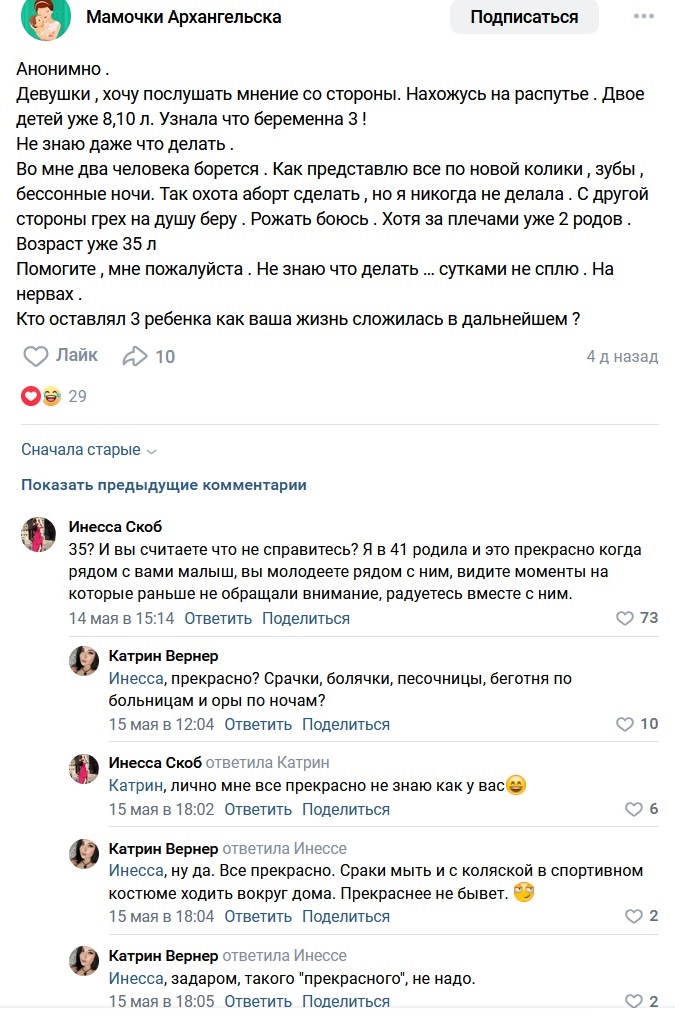Like Инесса Скоб's comment with 73 likes
This screenshot has height=1015, width=675.
click(625, 618)
